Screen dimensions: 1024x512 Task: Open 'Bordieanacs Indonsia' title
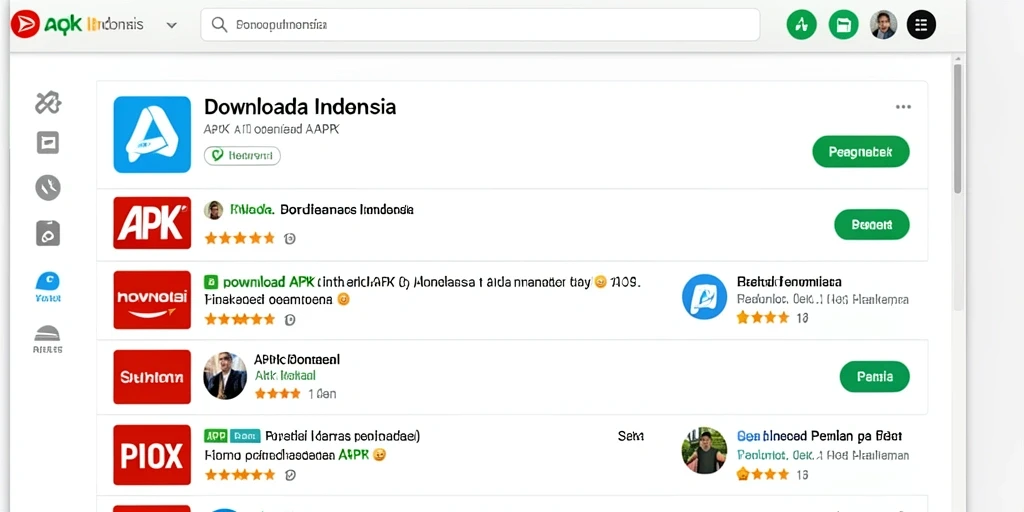347,210
